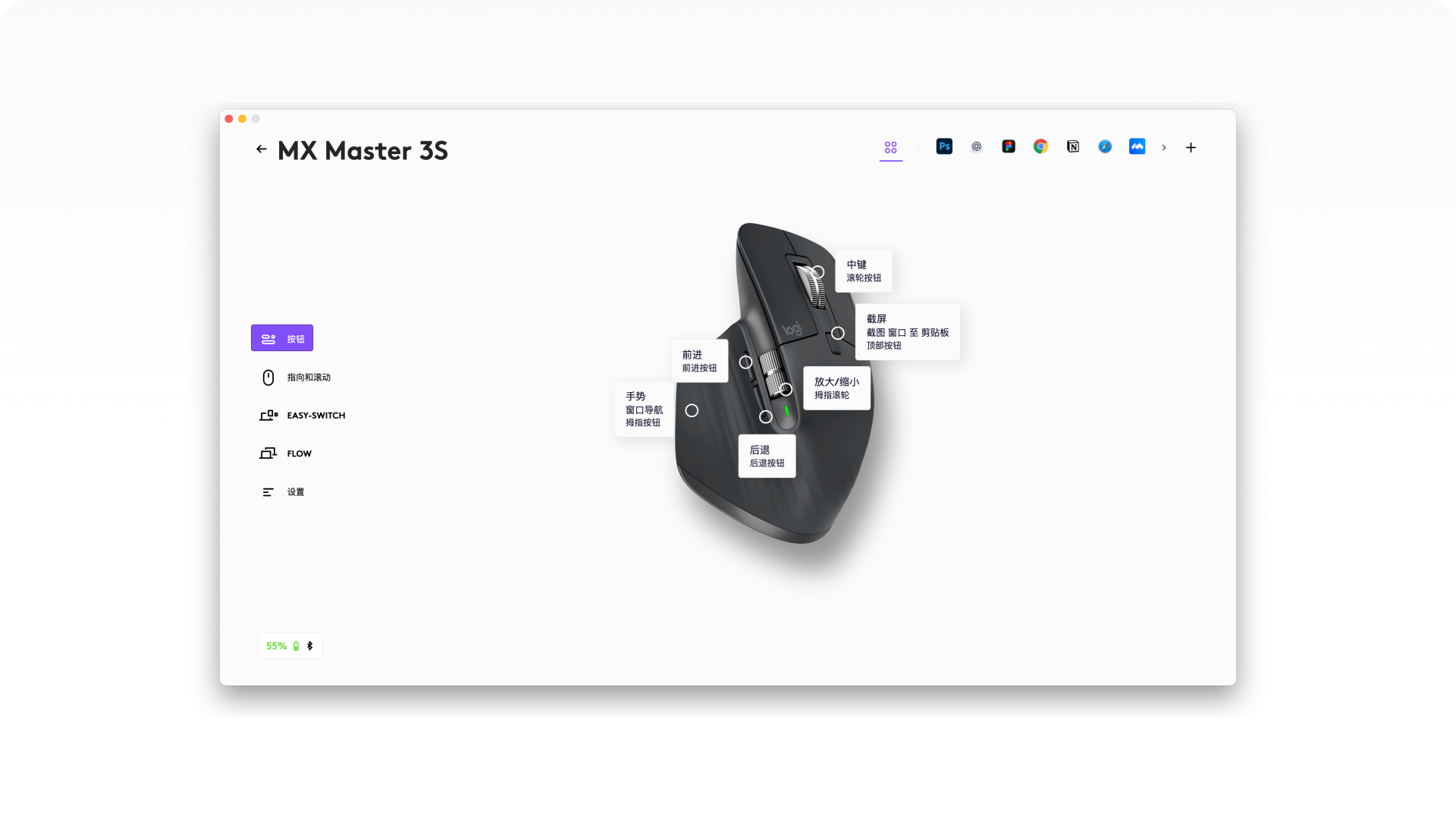Click the forward button hotspot circle
The width and height of the screenshot is (1456, 819).
point(745,362)
